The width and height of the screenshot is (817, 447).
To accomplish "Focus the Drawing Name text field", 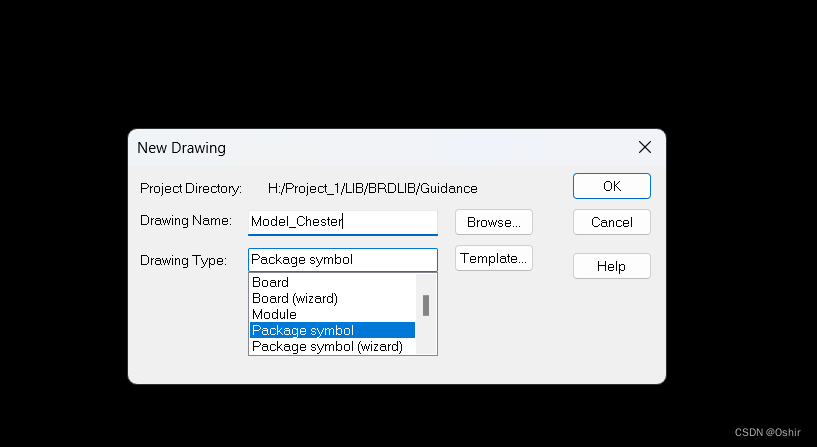I will click(x=342, y=222).
